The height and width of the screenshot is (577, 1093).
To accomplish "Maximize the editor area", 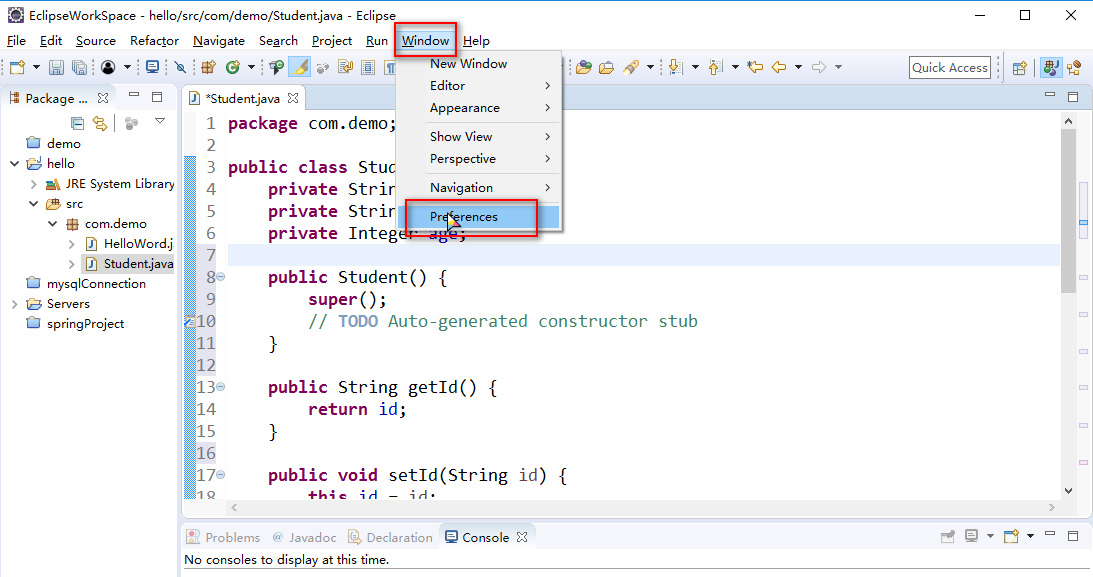I will tap(1073, 97).
